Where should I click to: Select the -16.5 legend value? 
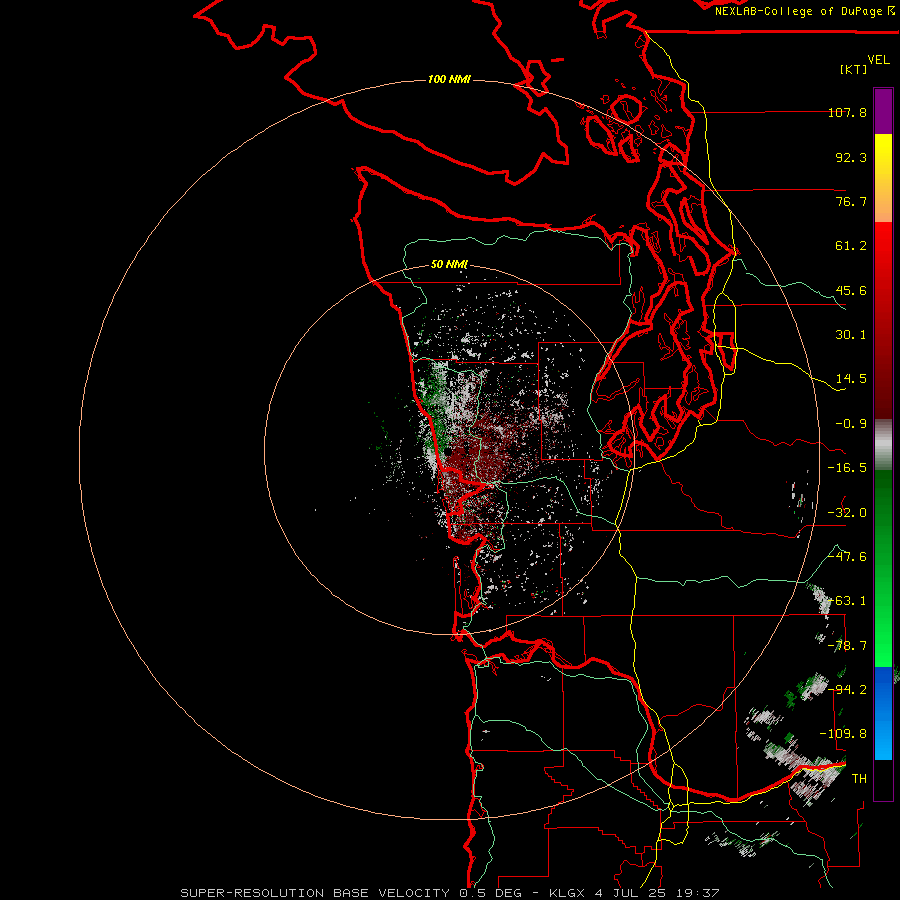click(x=847, y=468)
